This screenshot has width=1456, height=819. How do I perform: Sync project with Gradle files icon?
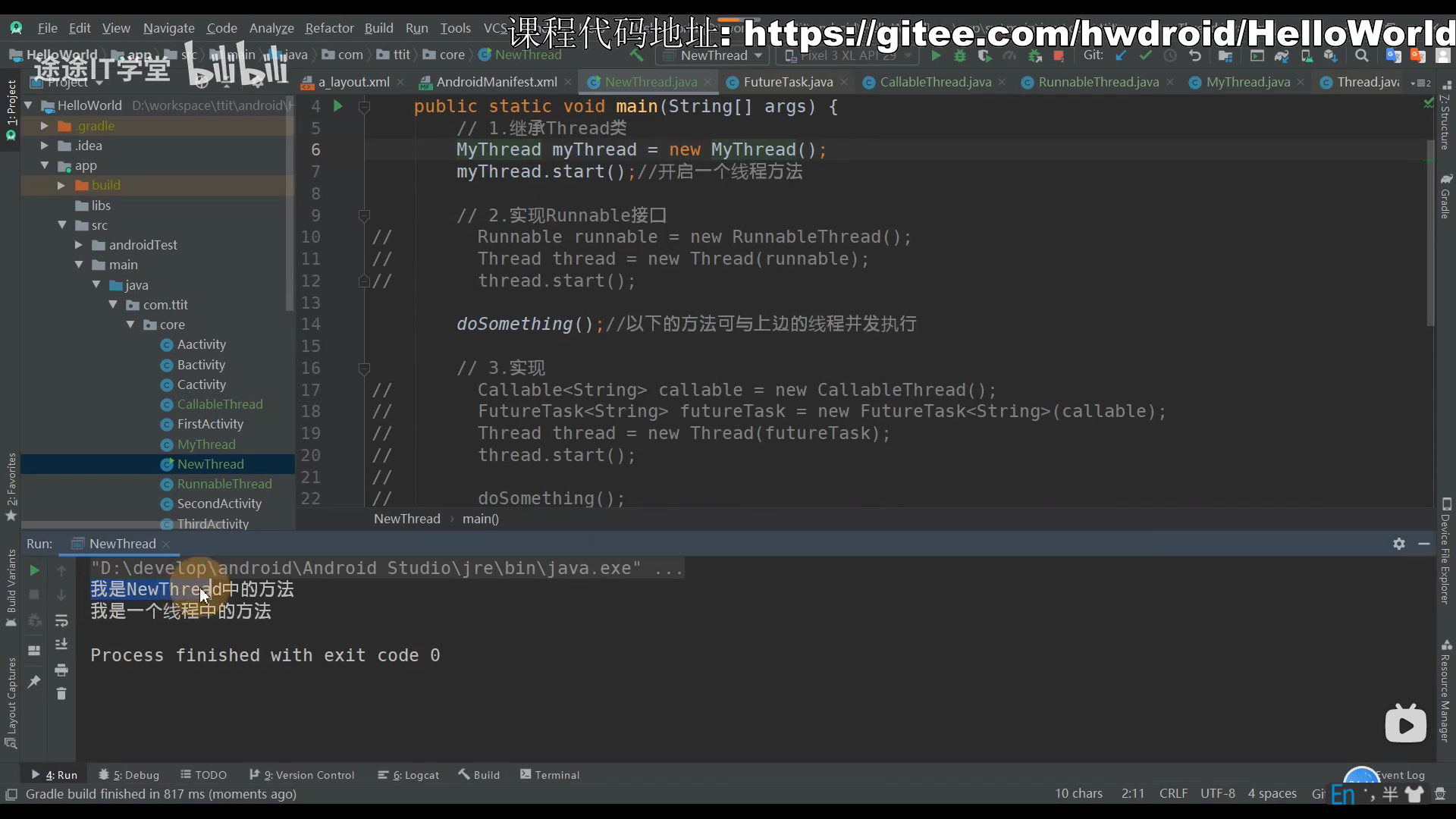(x=1282, y=55)
